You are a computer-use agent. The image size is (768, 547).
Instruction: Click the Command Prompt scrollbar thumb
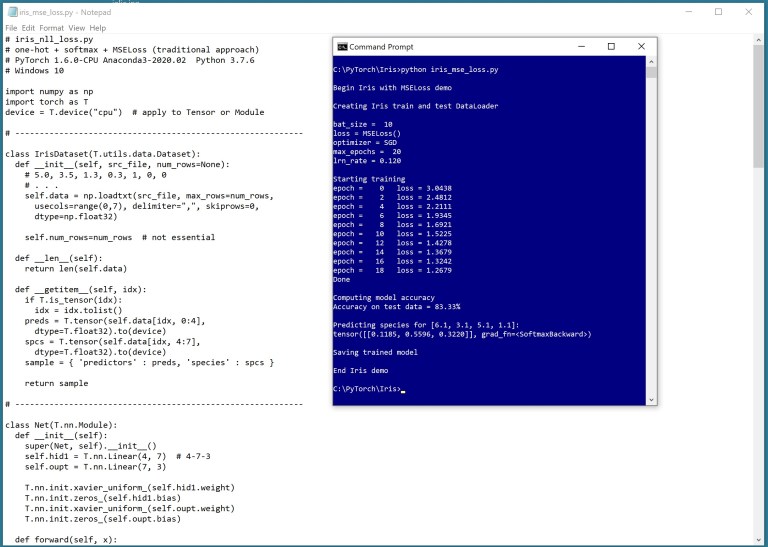click(x=651, y=72)
